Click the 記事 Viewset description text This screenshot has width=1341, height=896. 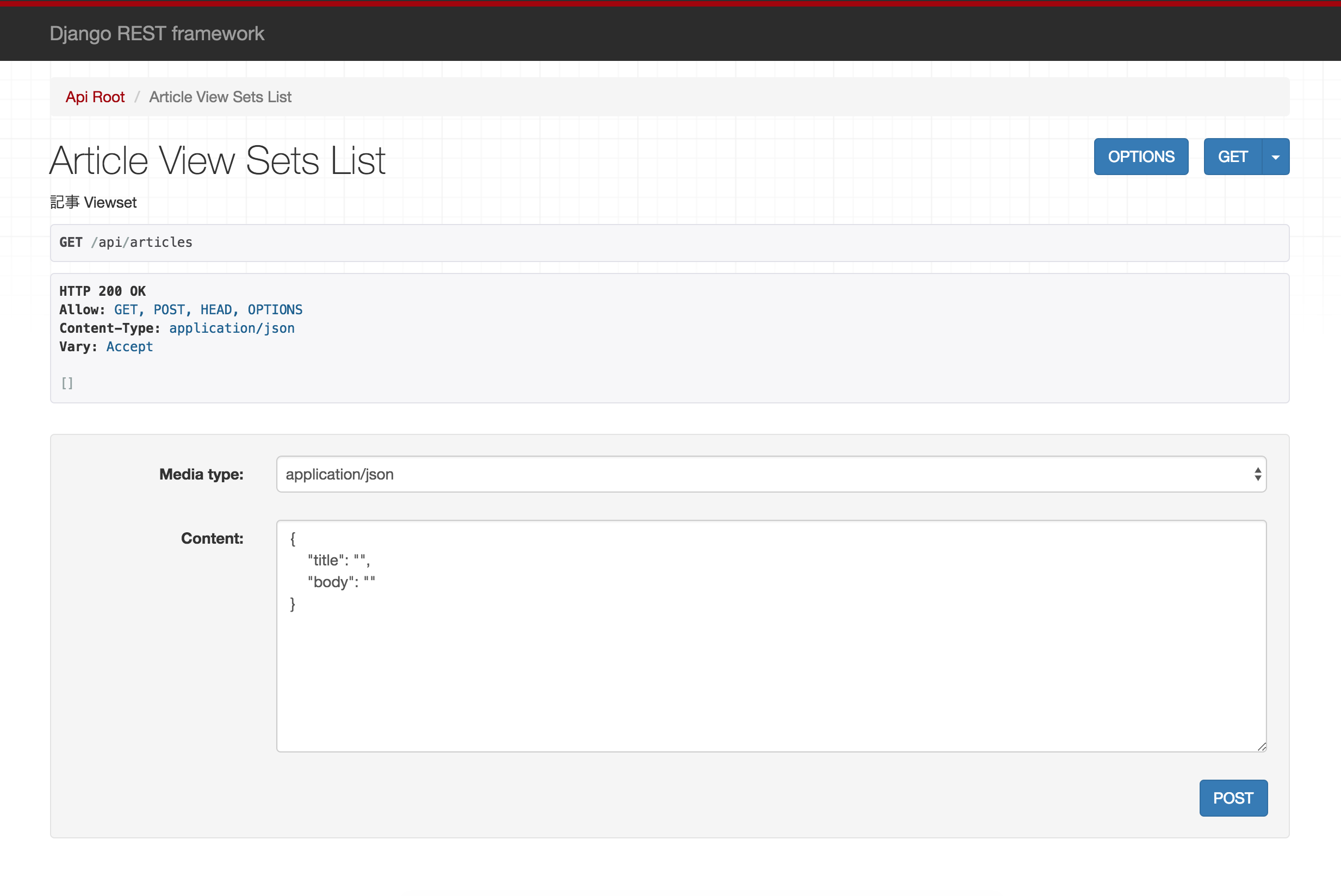tap(93, 203)
